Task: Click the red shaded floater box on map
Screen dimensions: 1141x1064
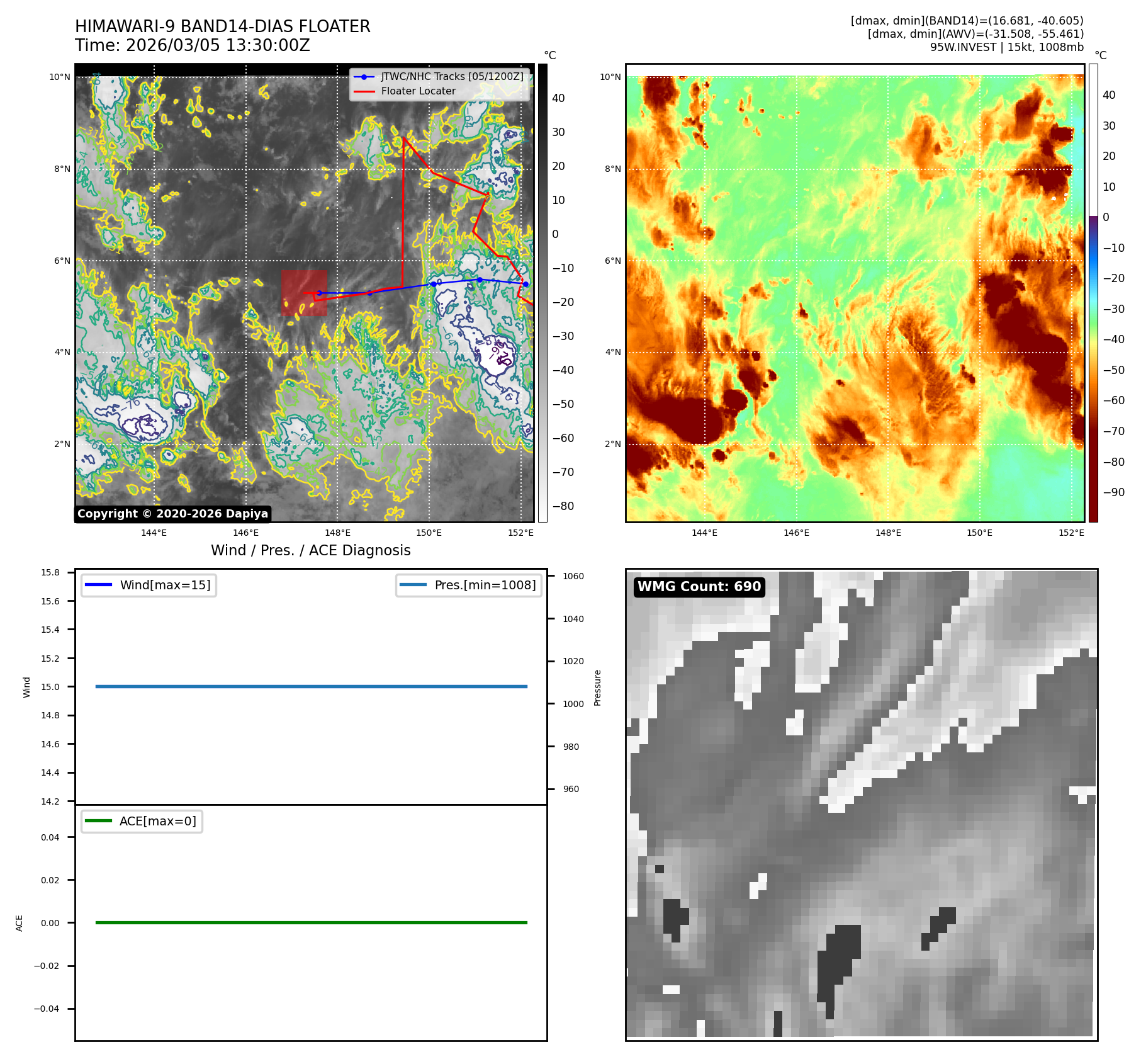Action: pyautogui.click(x=304, y=293)
